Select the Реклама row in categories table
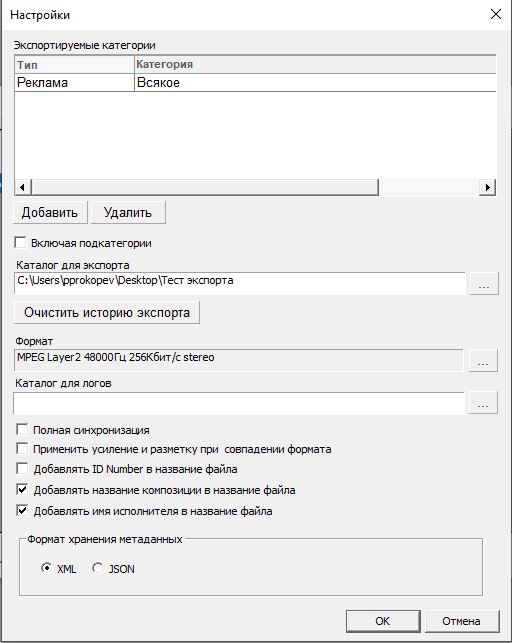This screenshot has height=643, width=512. pos(255,83)
